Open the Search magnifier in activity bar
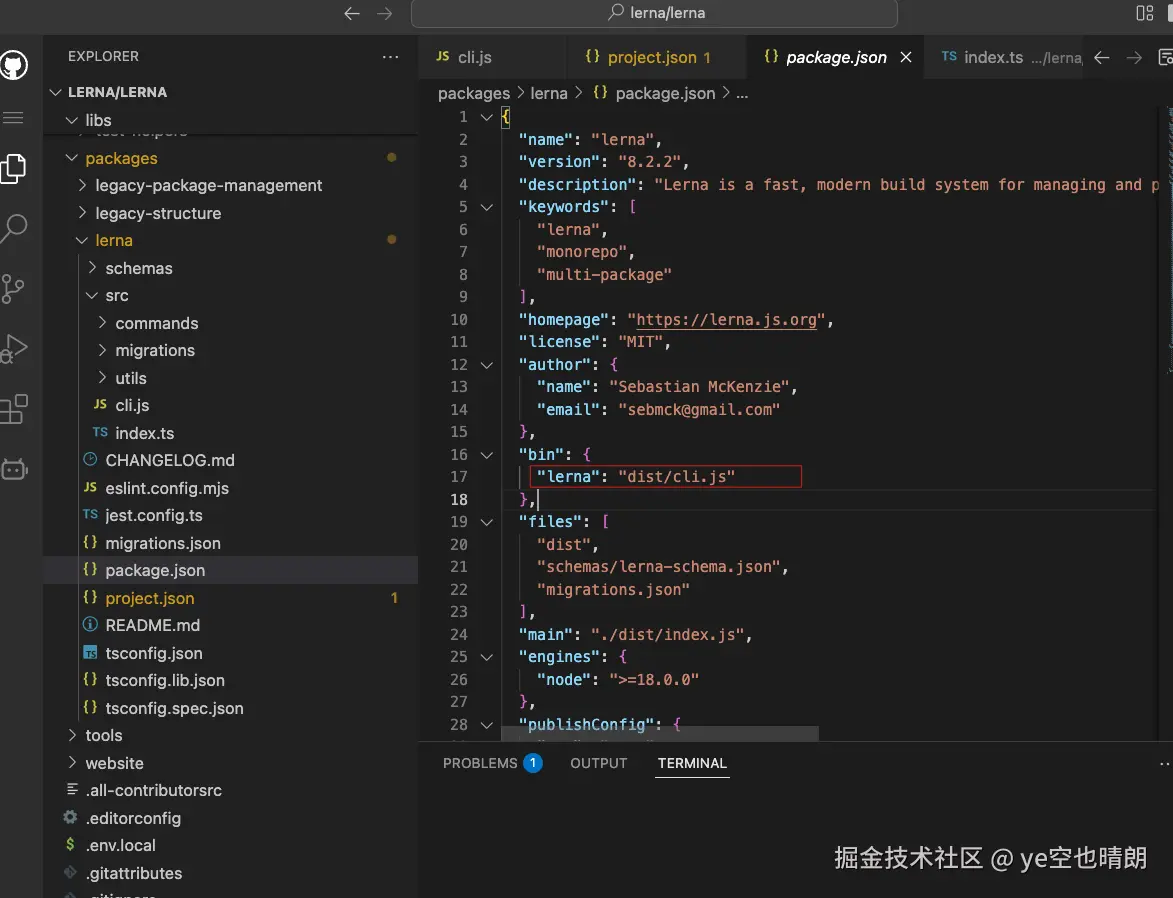The width and height of the screenshot is (1173, 898). click(14, 228)
